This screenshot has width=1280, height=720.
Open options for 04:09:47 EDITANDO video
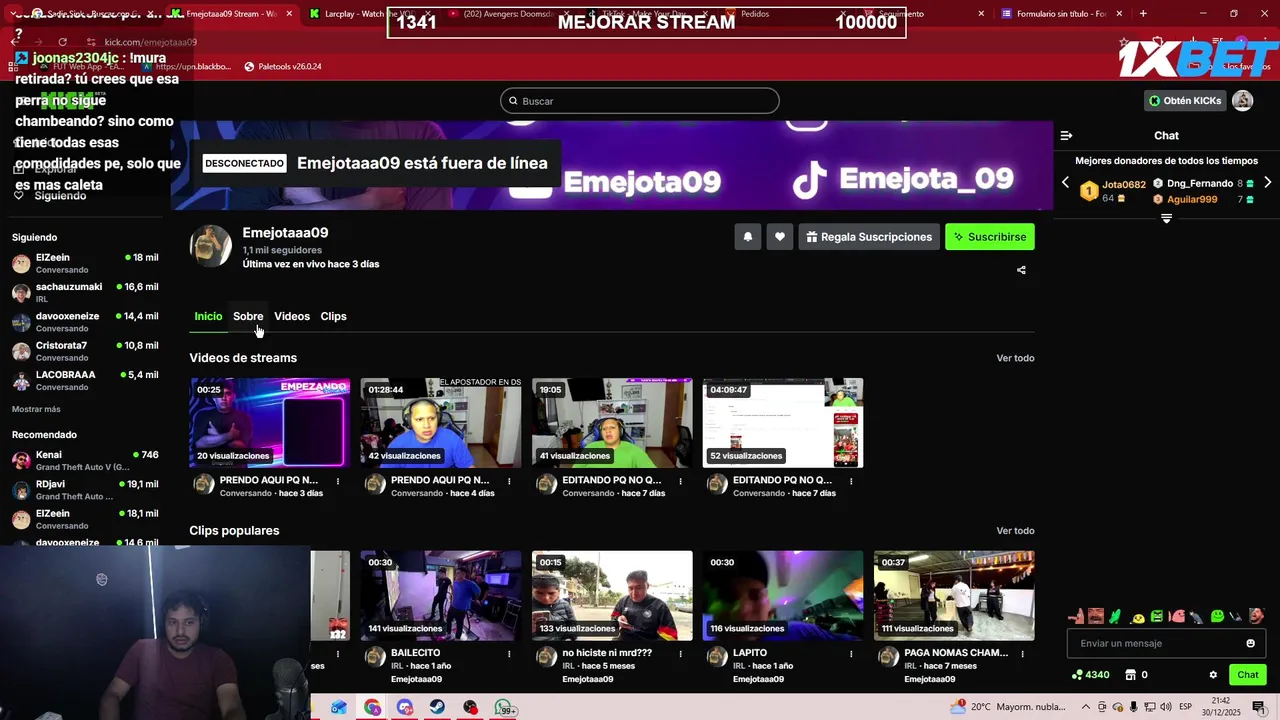(851, 481)
